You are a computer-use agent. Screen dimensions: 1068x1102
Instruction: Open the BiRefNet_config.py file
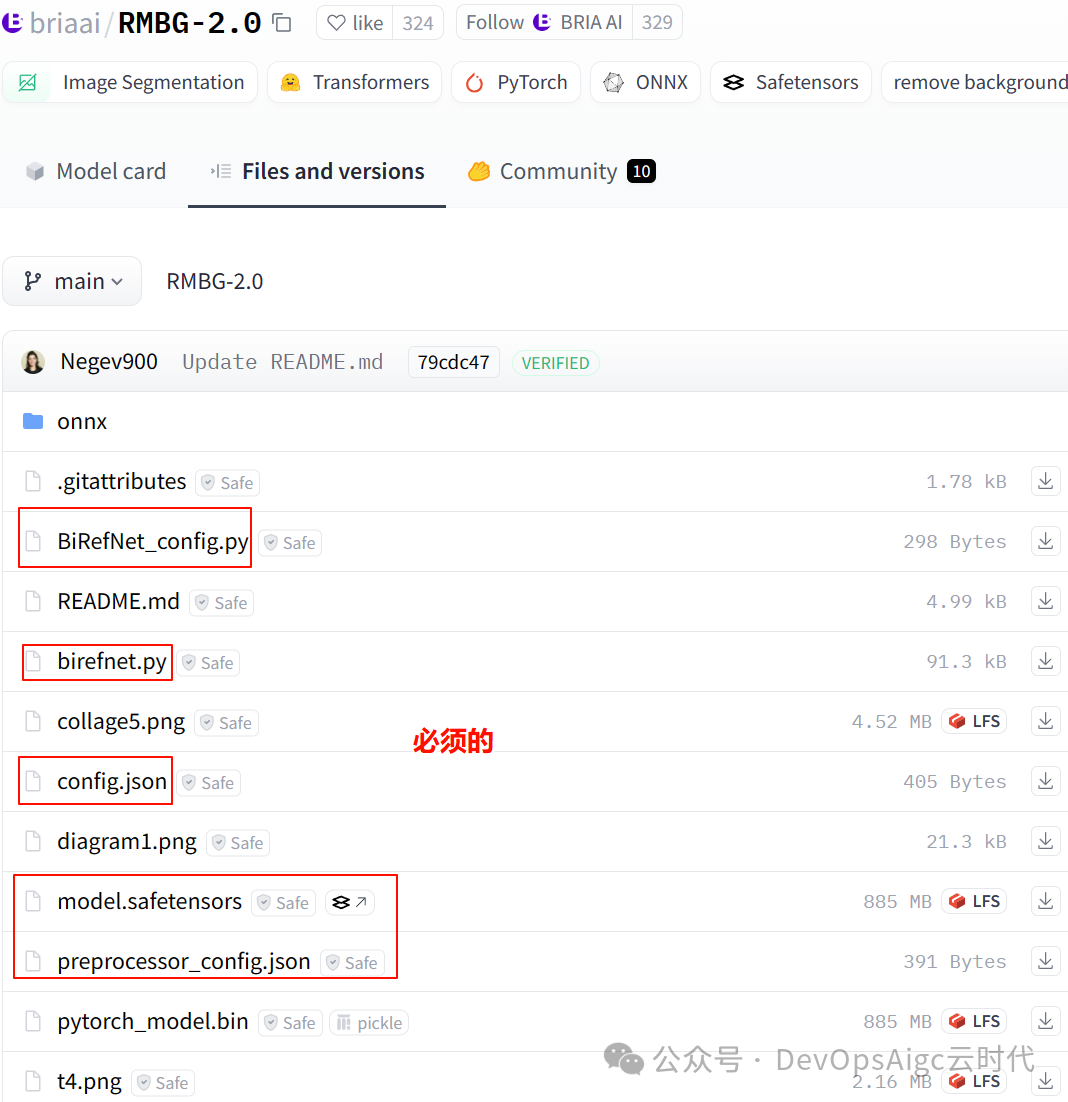tap(152, 542)
